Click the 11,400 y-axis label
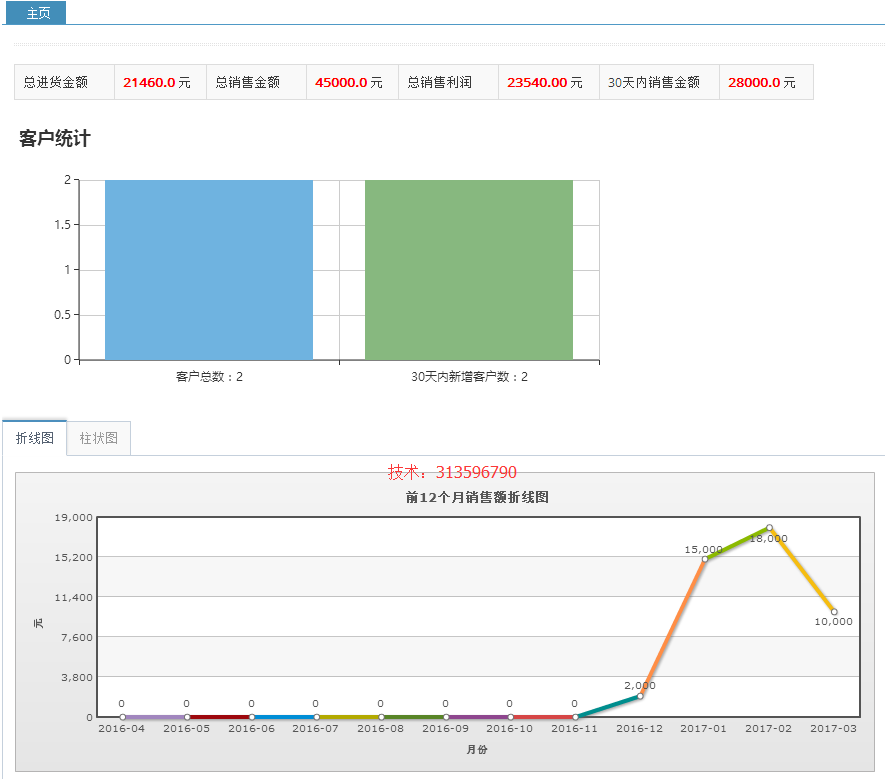 pyautogui.click(x=73, y=598)
